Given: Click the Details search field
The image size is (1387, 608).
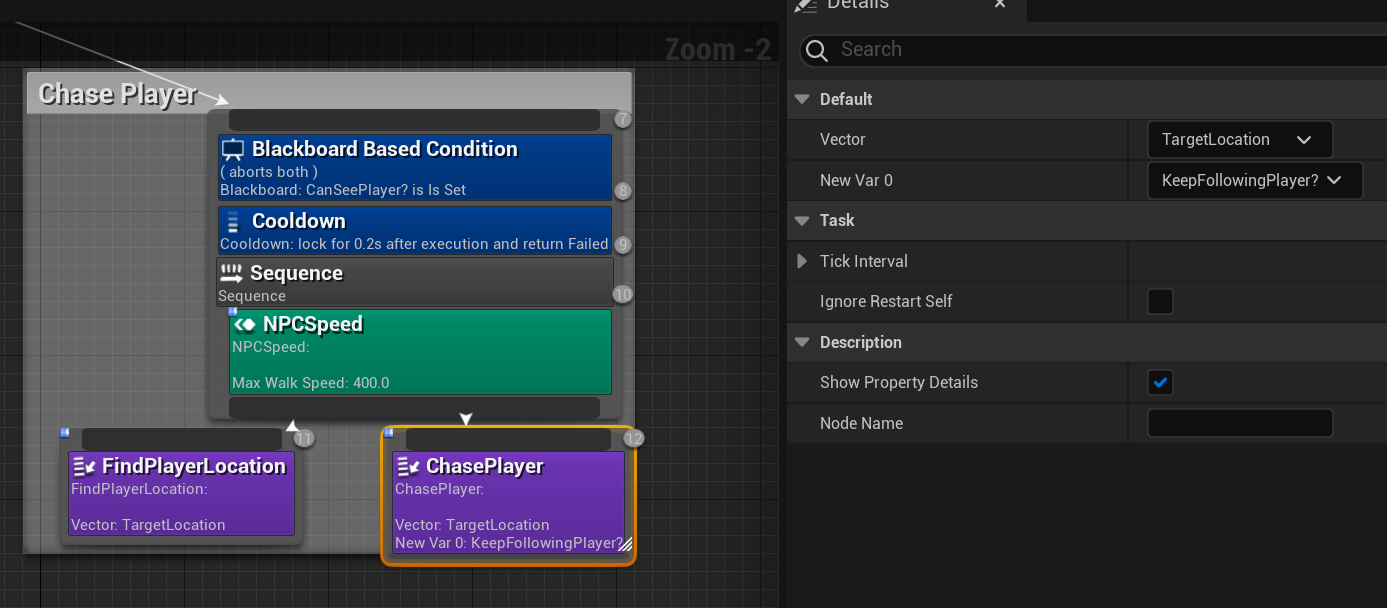Looking at the screenshot, I should [1093, 50].
